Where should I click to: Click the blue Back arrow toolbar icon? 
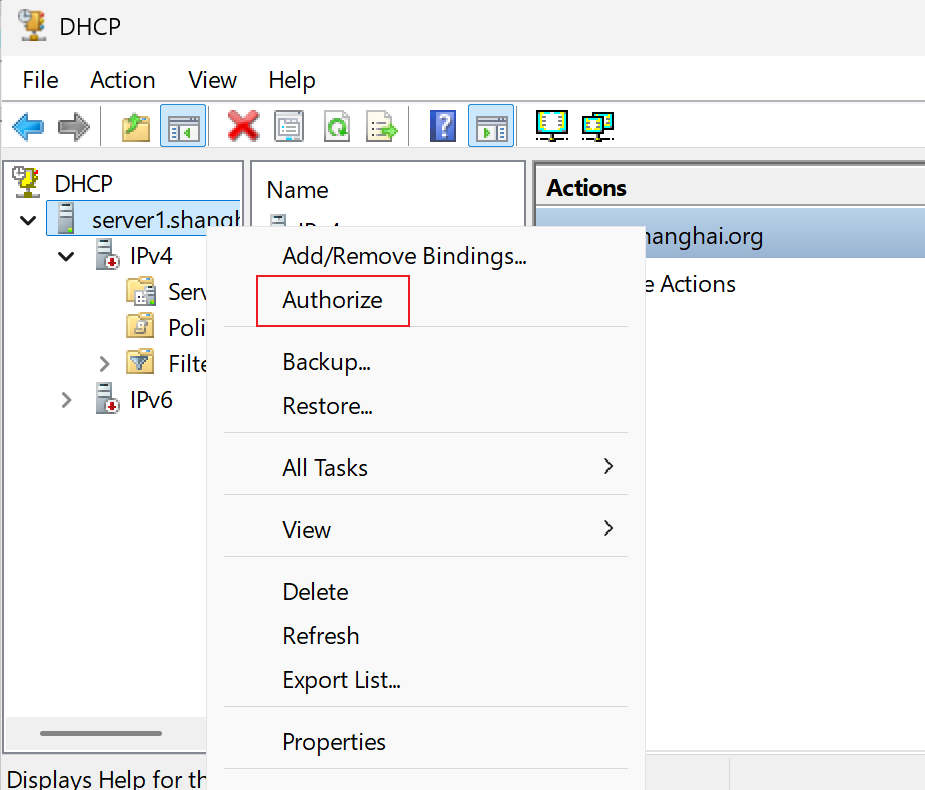28,126
